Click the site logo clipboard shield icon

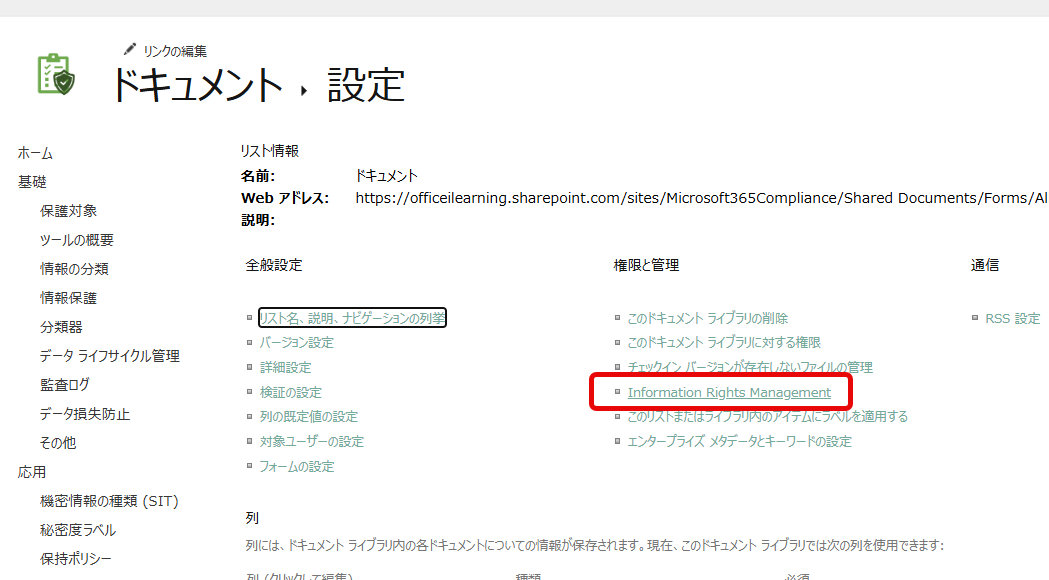(55, 75)
